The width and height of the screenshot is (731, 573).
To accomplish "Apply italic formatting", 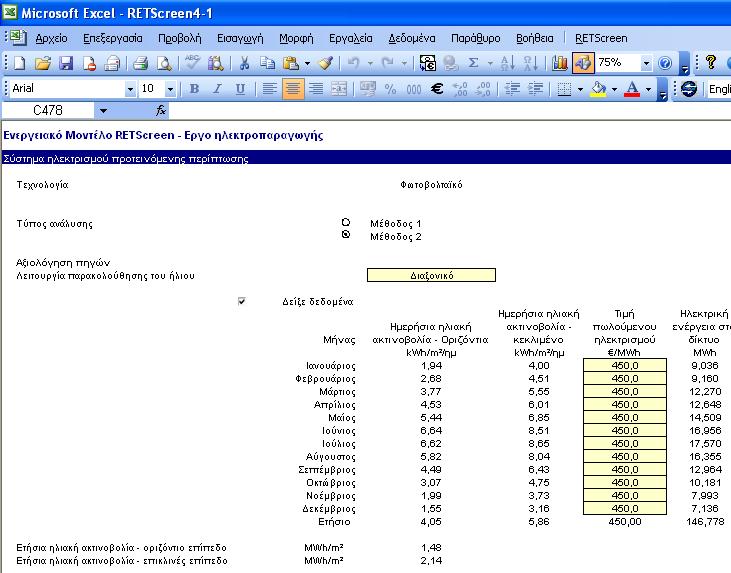I will point(217,89).
